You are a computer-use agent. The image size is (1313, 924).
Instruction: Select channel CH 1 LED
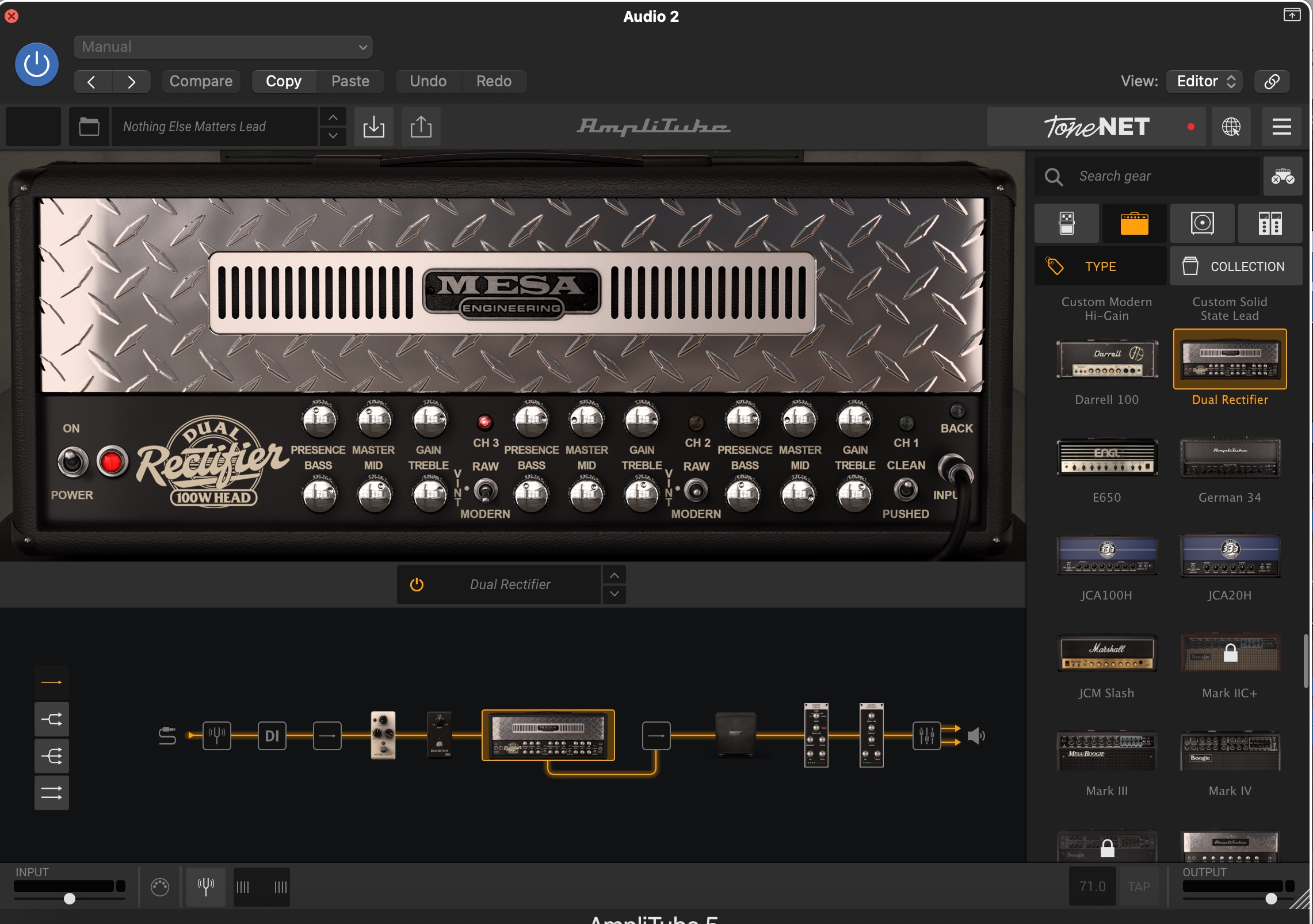(906, 423)
